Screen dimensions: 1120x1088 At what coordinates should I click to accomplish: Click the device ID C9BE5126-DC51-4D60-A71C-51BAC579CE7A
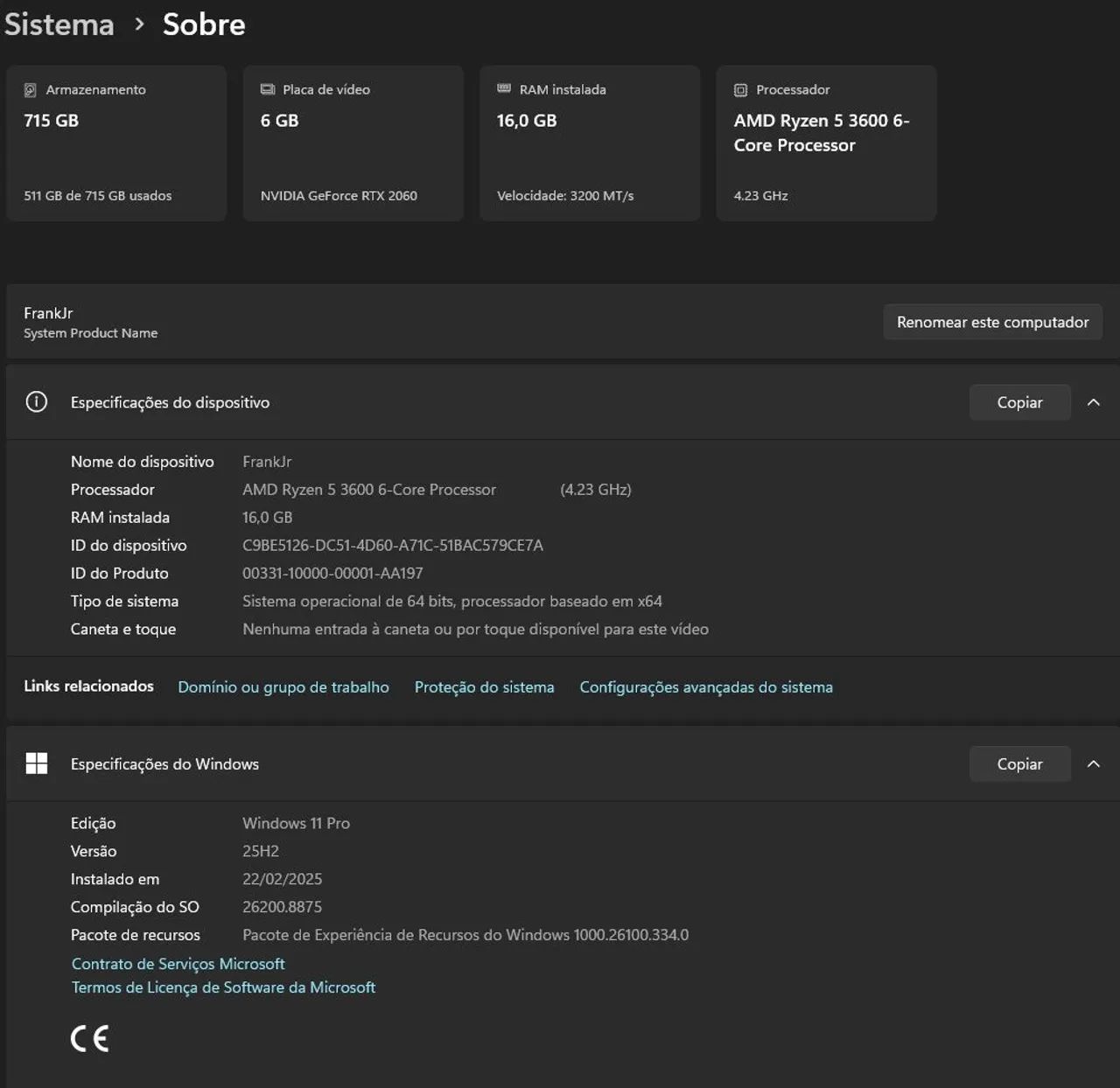pyautogui.click(x=393, y=546)
